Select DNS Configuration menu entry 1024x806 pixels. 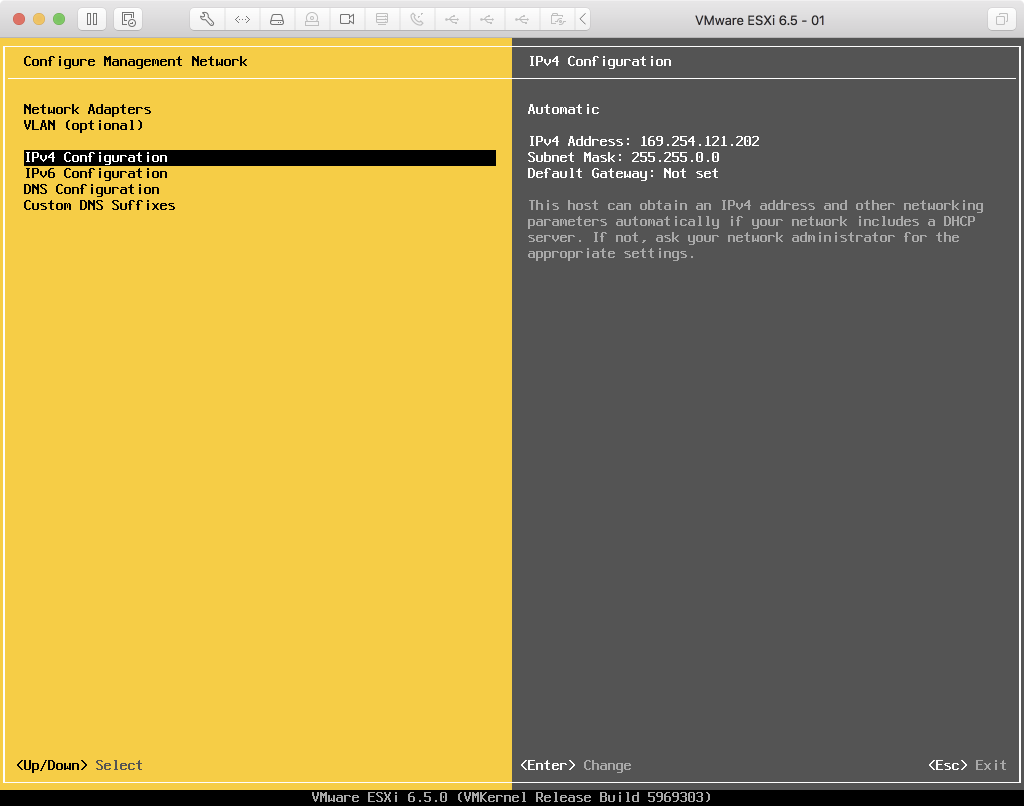coord(91,189)
